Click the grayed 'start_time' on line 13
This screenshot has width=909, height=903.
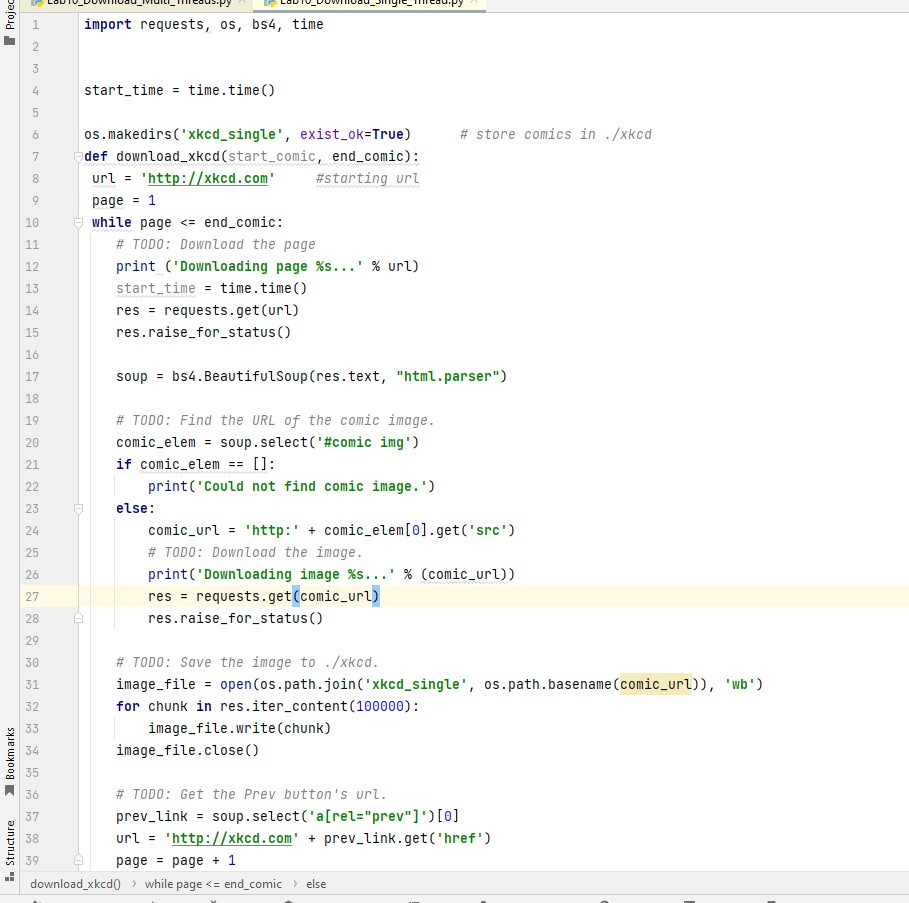click(155, 289)
